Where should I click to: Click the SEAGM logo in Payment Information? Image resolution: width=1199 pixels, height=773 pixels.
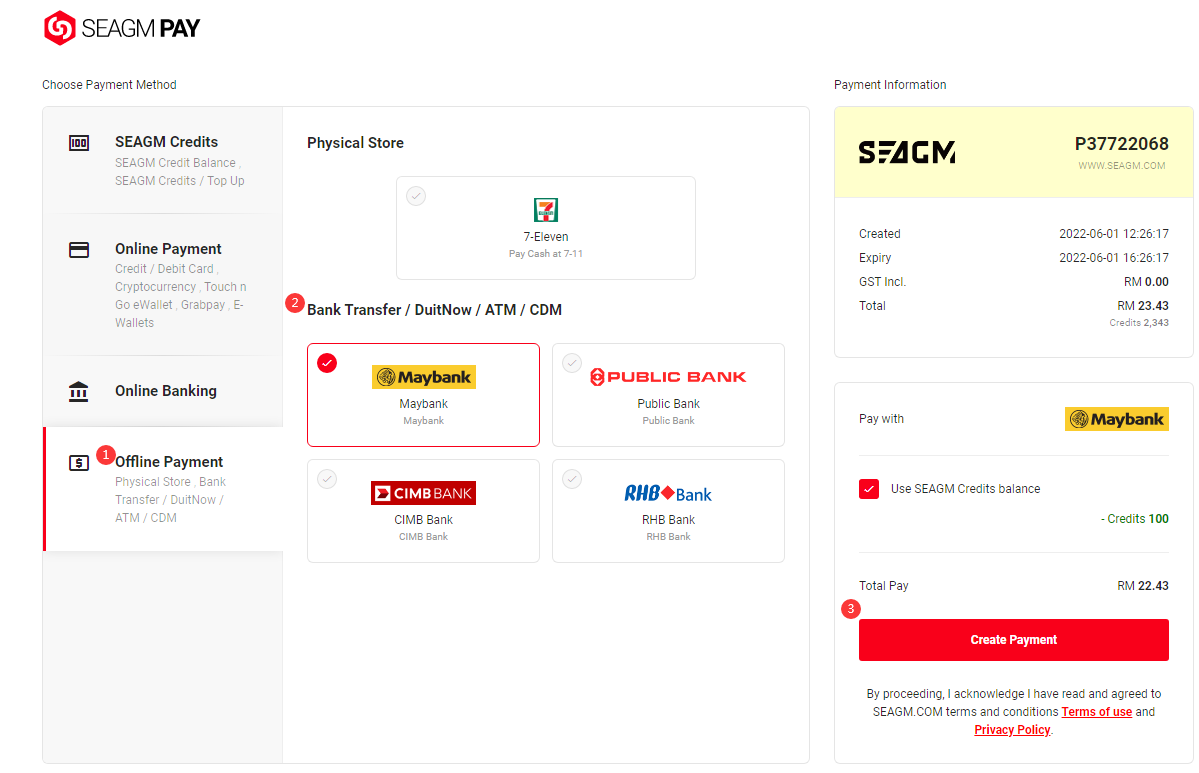pyautogui.click(x=907, y=152)
